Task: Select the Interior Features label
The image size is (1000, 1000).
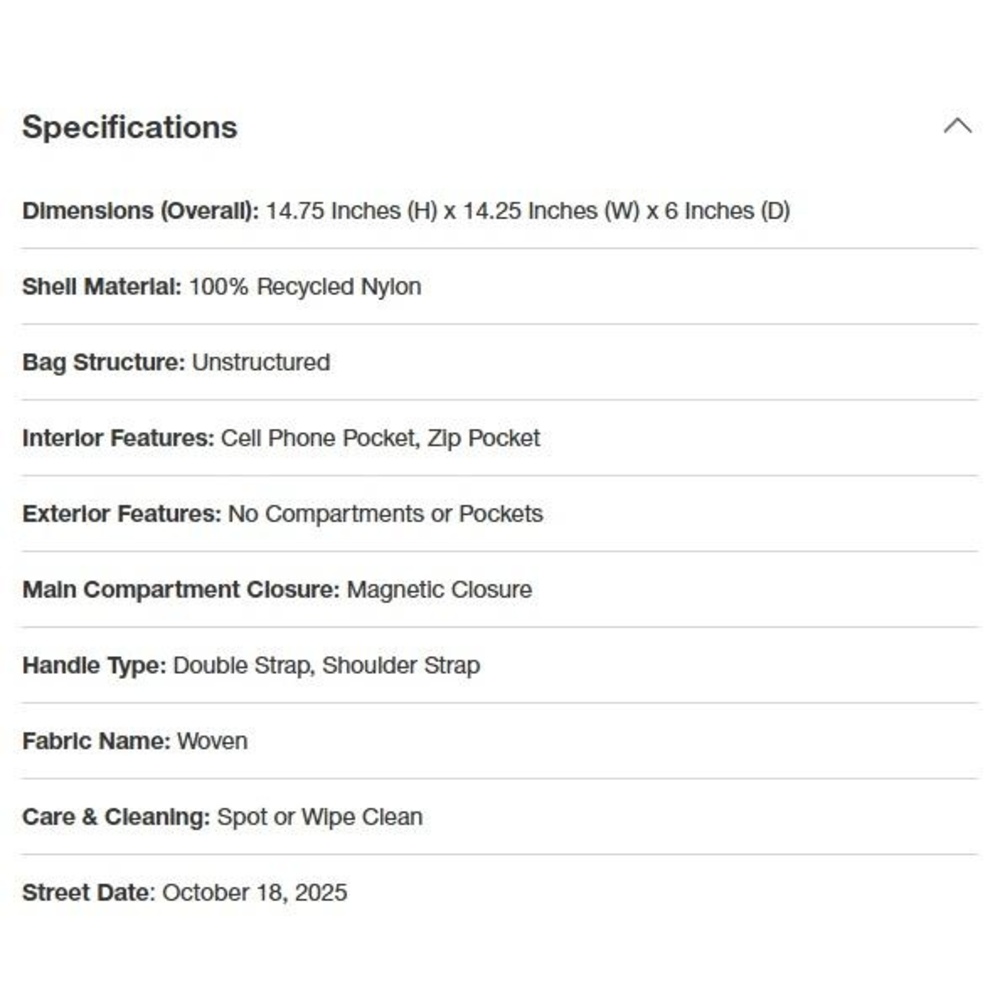Action: click(x=118, y=438)
